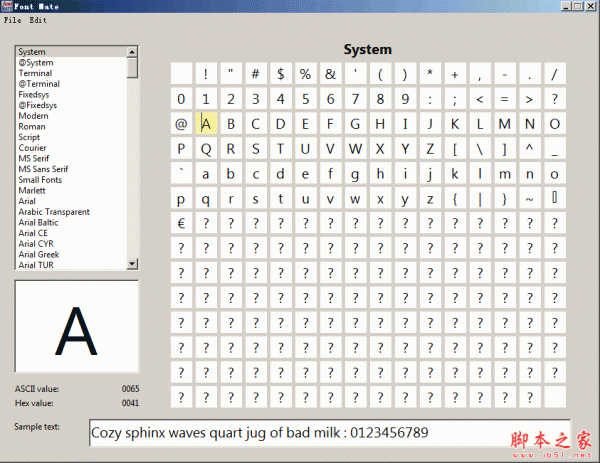Select the lowercase m cell
Screen dimensions: 600x463
[505, 174]
